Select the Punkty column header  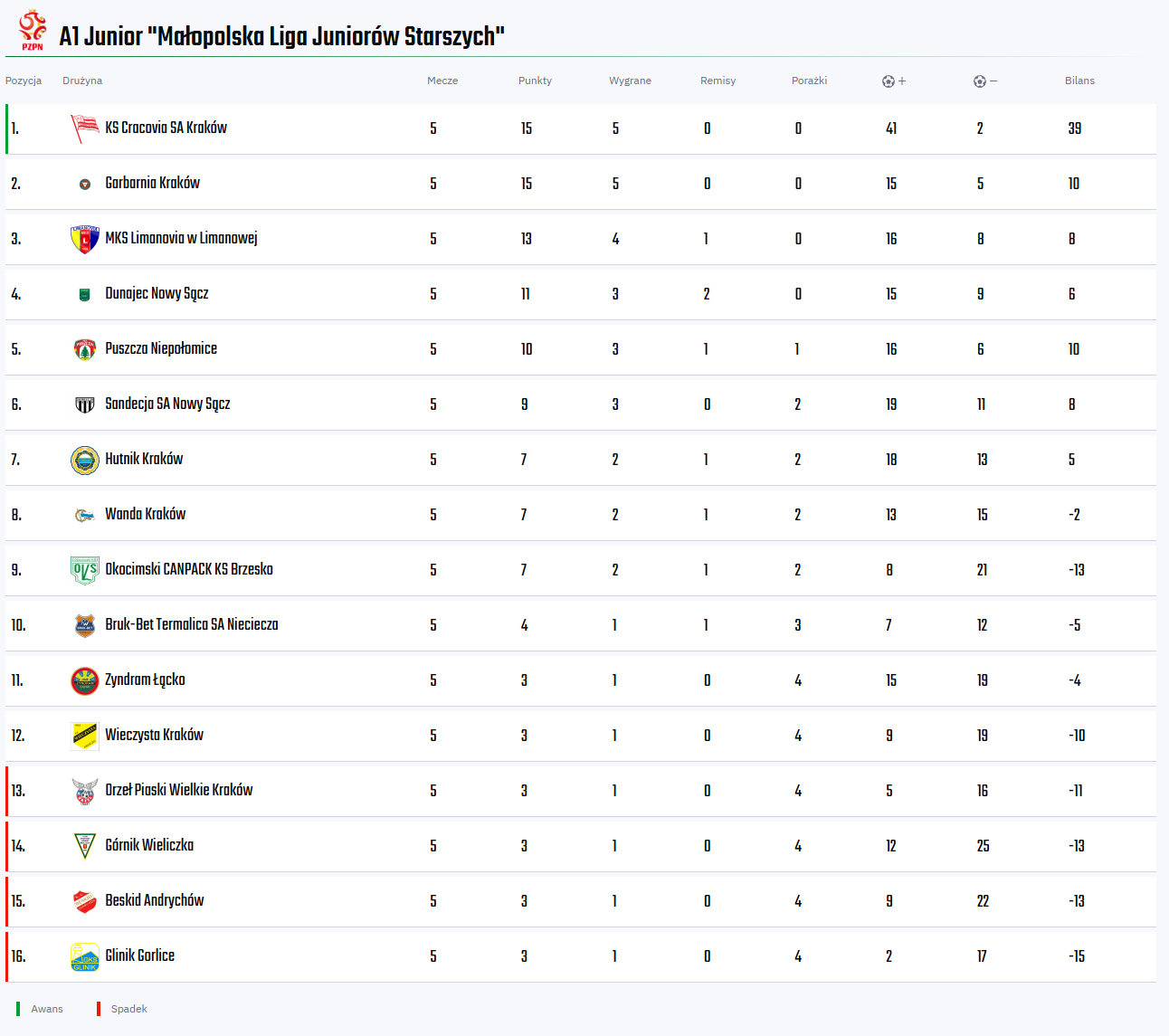(x=535, y=81)
